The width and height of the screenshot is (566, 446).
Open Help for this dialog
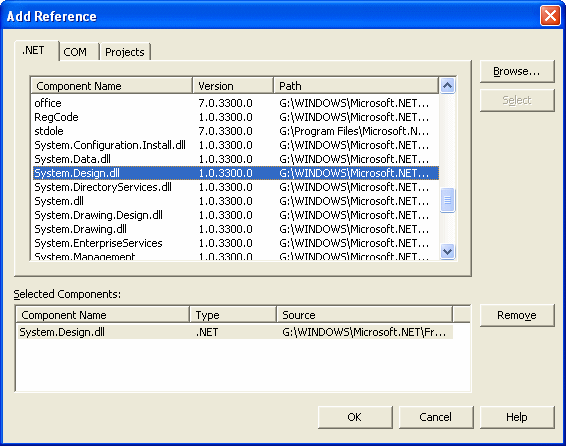[x=517, y=417]
